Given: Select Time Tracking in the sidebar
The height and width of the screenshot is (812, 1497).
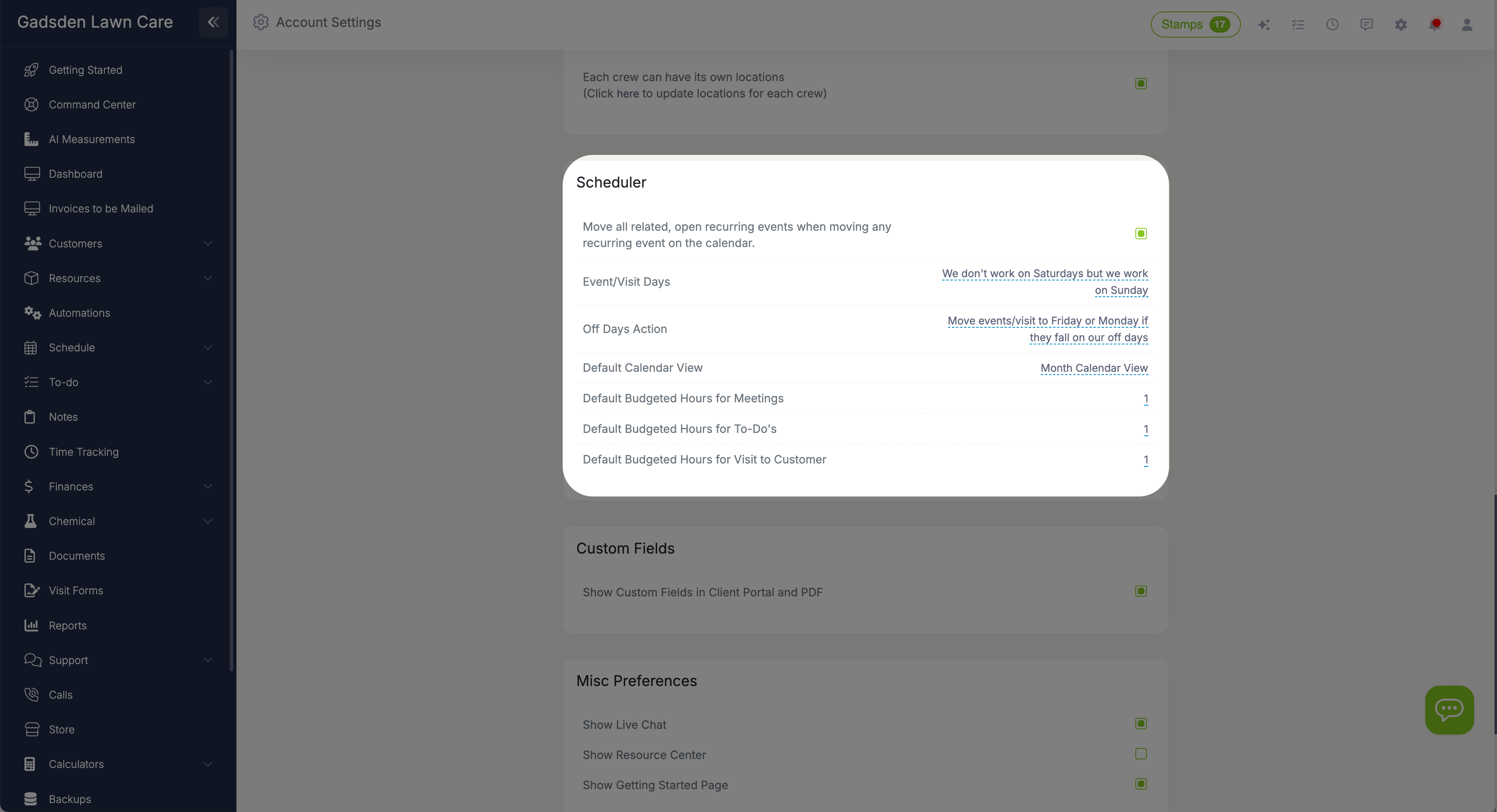Looking at the screenshot, I should tap(83, 452).
